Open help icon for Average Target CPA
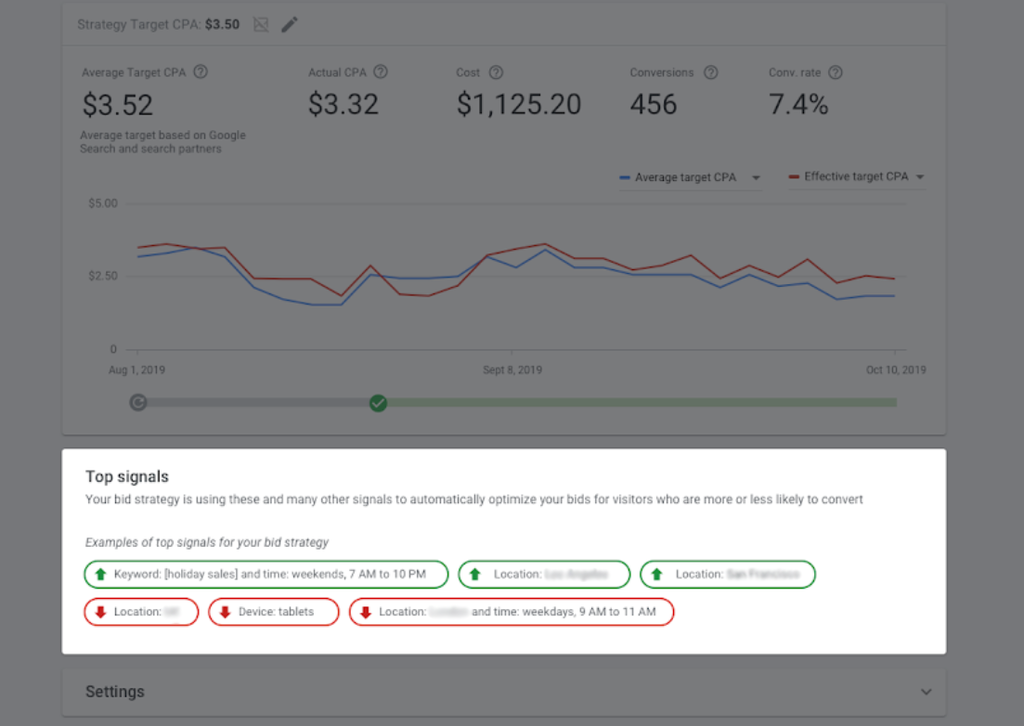Viewport: 1024px width, 726px height. 200,72
